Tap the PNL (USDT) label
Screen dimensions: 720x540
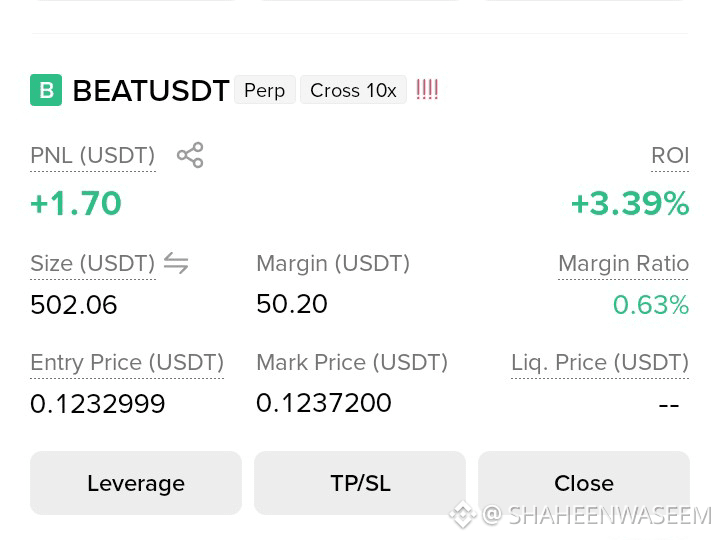93,156
